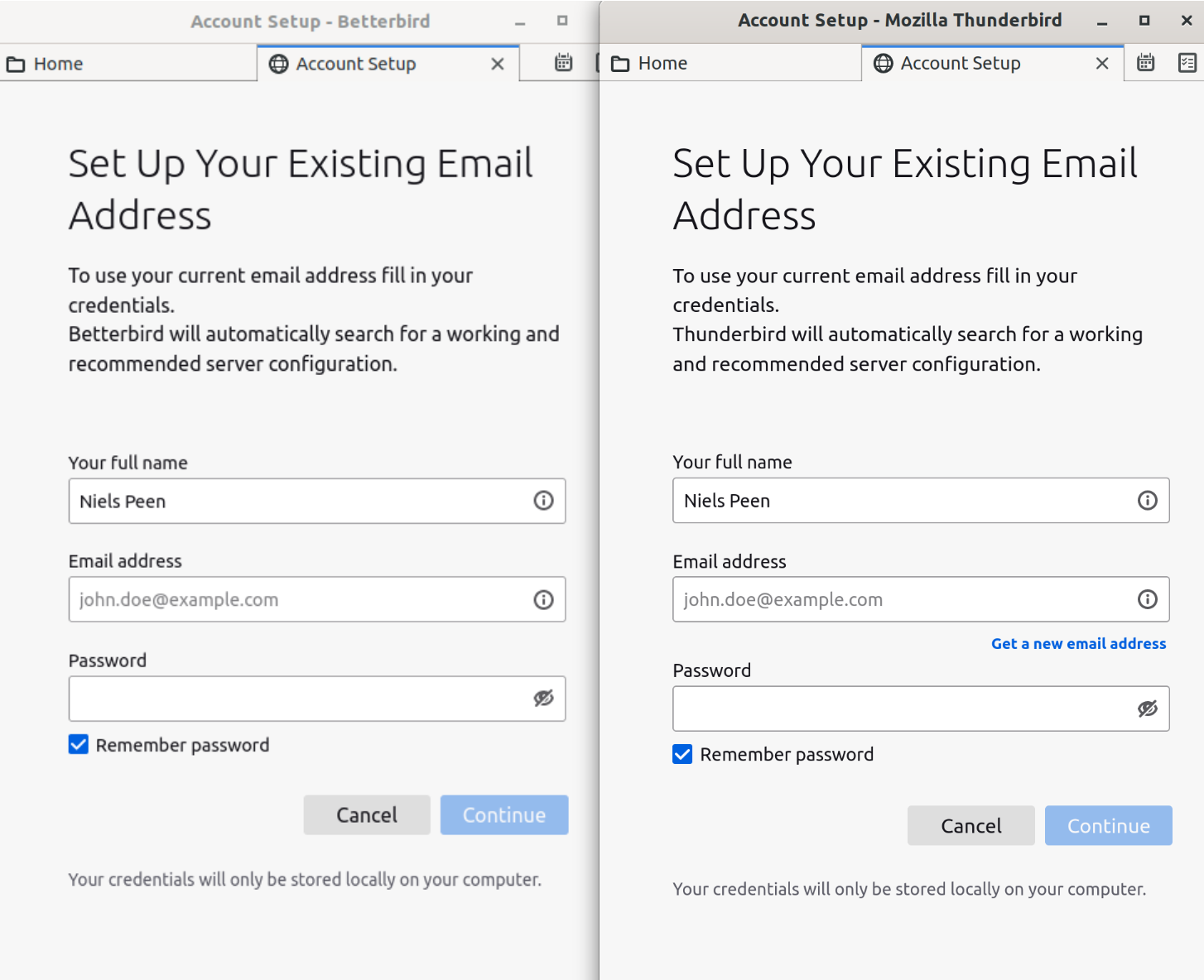Viewport: 1204px width, 980px height.
Task: Click full name info icon in Thunderbird
Action: click(1147, 501)
